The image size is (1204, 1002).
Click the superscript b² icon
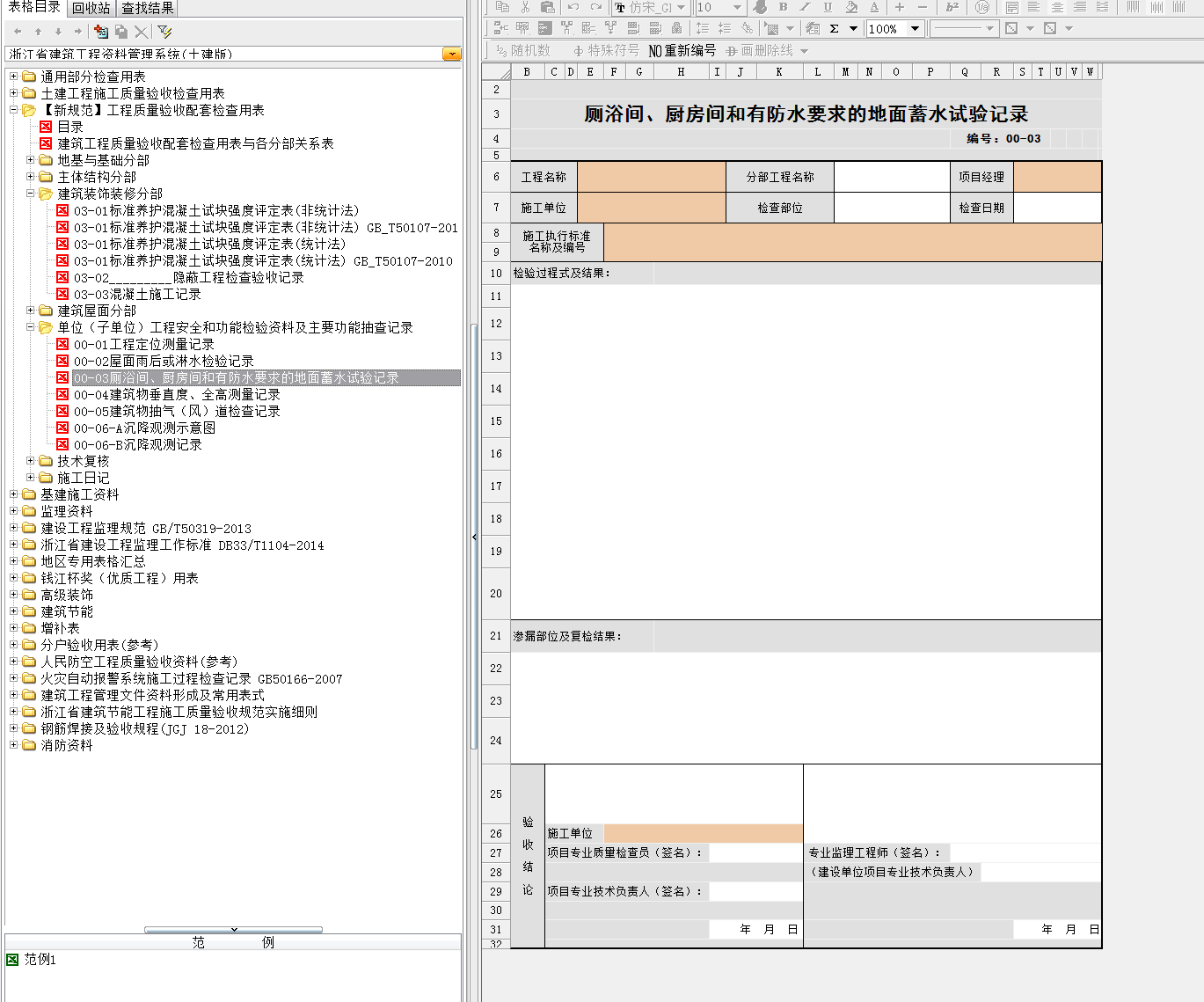click(952, 6)
